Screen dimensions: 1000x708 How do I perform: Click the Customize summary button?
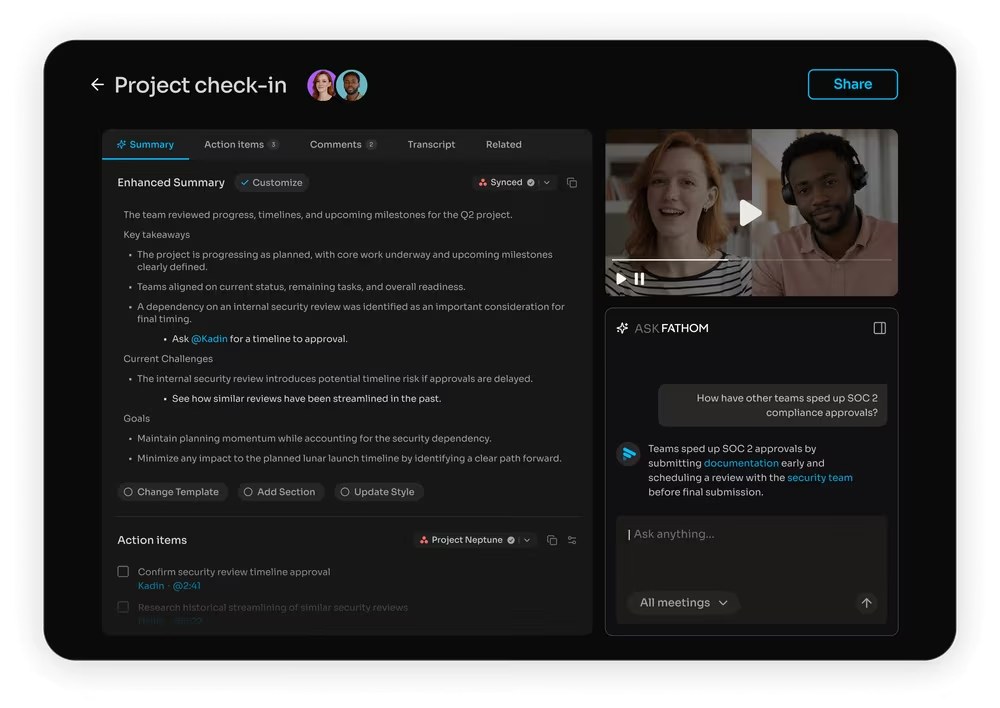tap(272, 182)
